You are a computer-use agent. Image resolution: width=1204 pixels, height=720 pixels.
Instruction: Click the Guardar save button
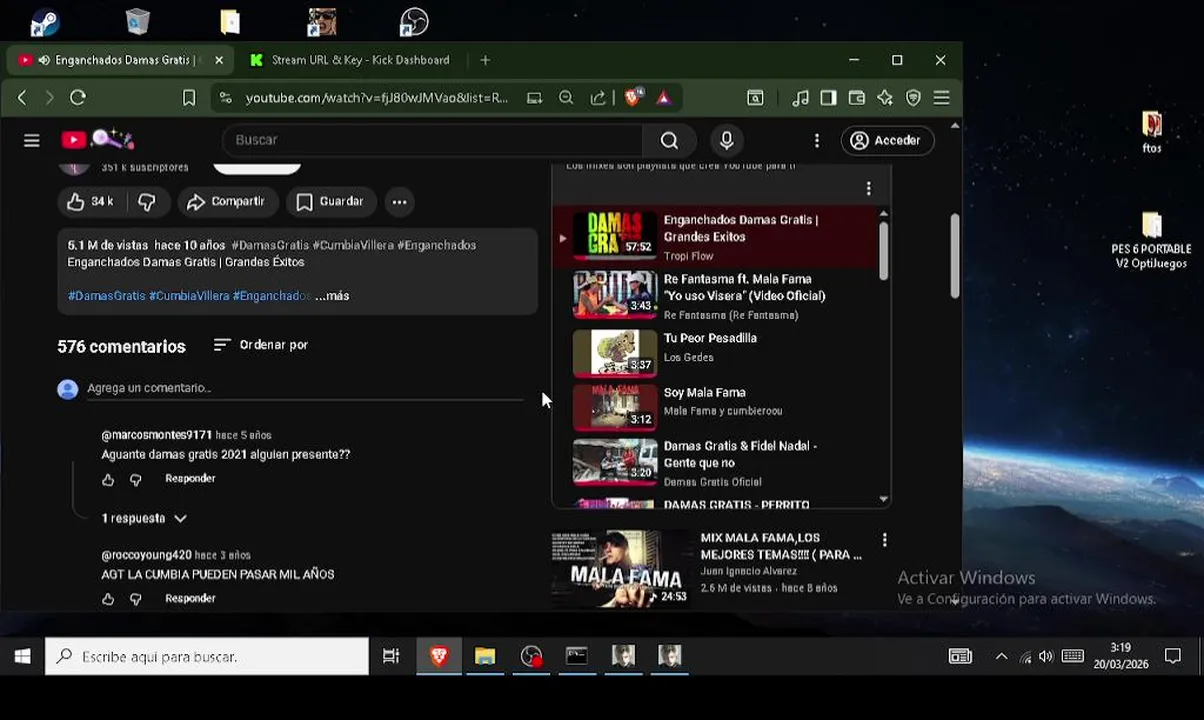point(330,202)
